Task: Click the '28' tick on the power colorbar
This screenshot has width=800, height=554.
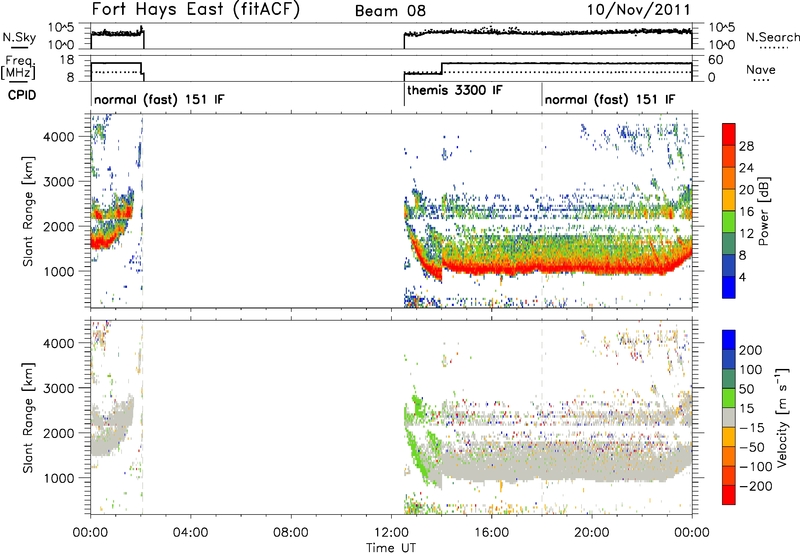Action: (x=746, y=146)
